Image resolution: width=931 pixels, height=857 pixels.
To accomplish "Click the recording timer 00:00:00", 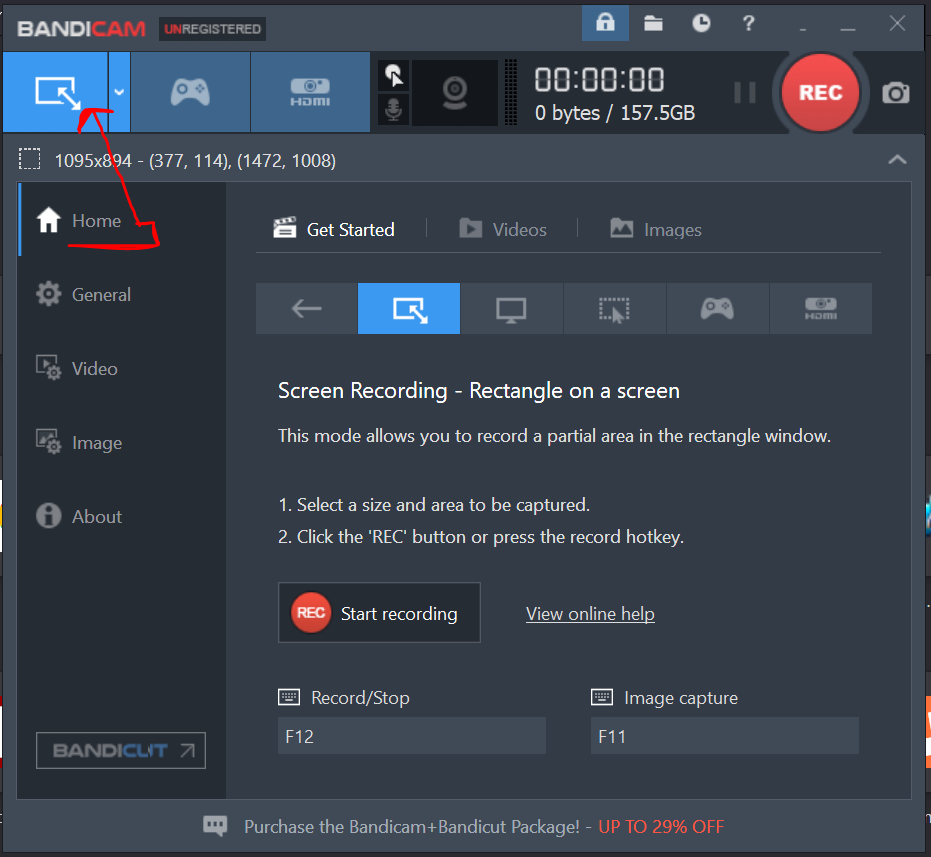I will point(599,80).
